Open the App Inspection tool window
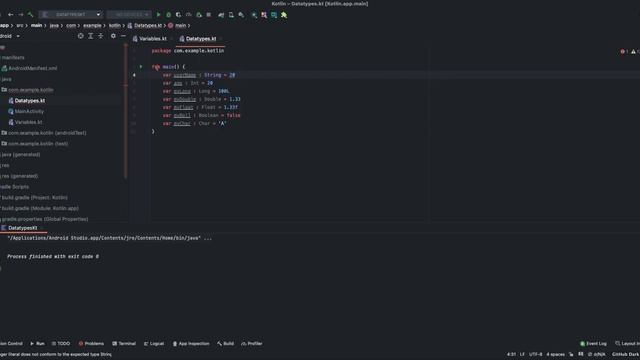640x360 pixels. click(191, 344)
